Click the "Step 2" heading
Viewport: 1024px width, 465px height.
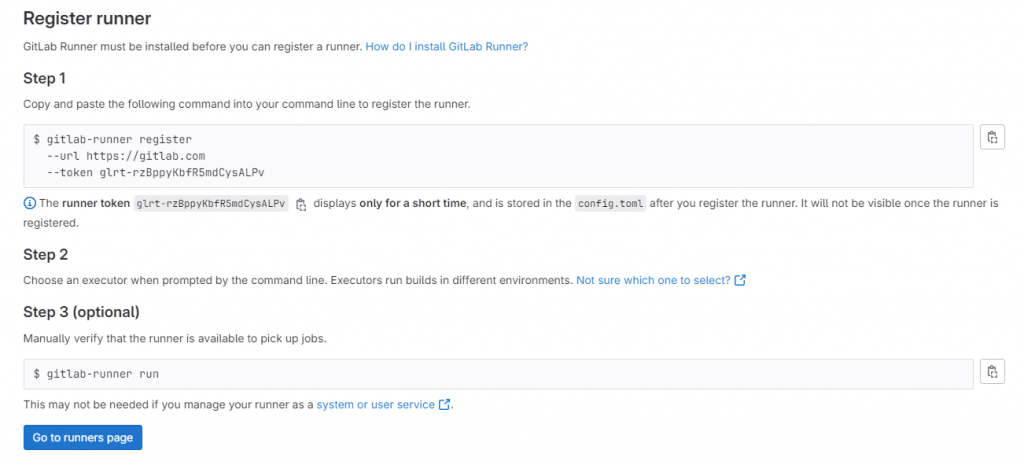pos(44,255)
